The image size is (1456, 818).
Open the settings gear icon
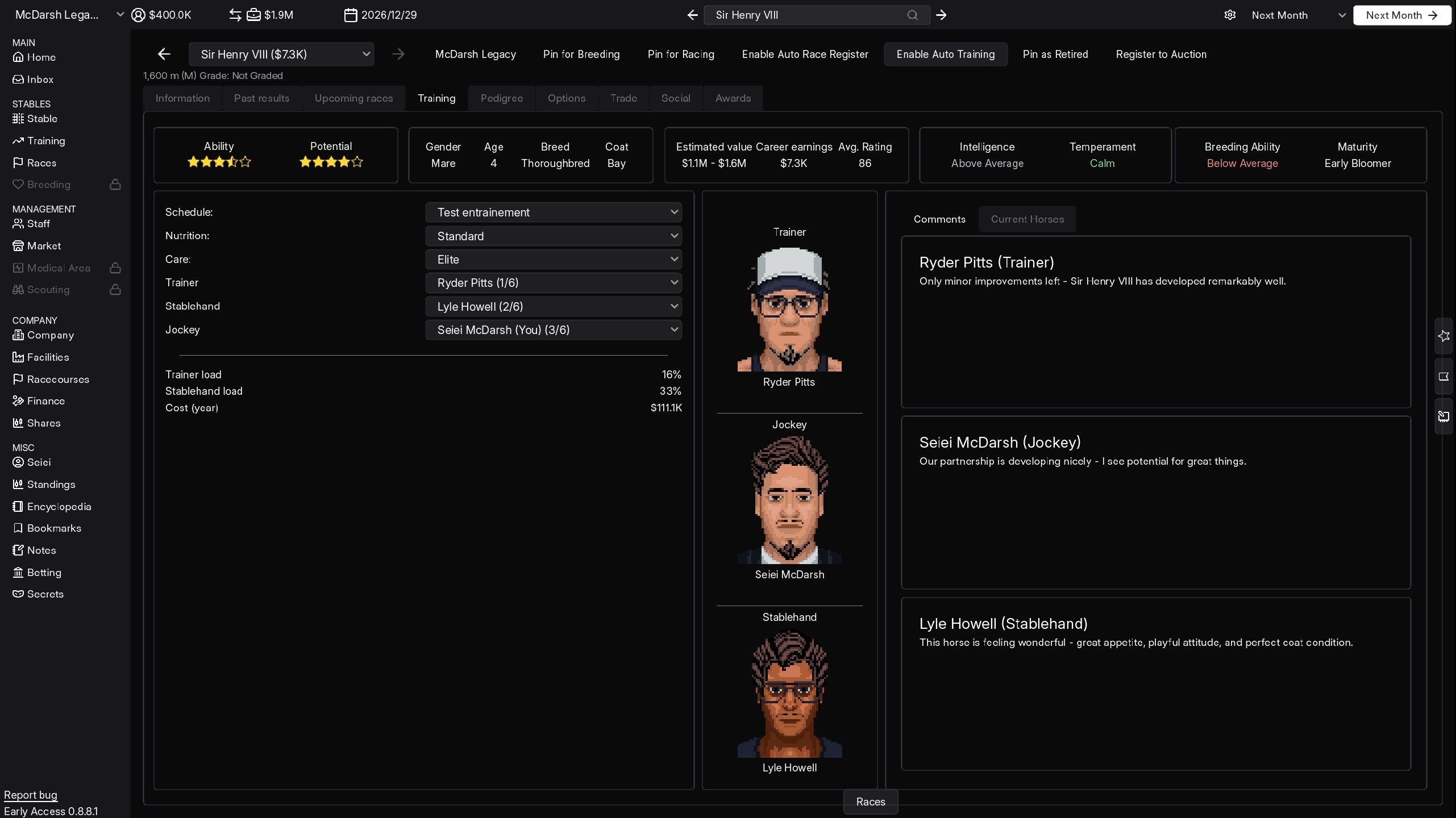pos(1230,15)
